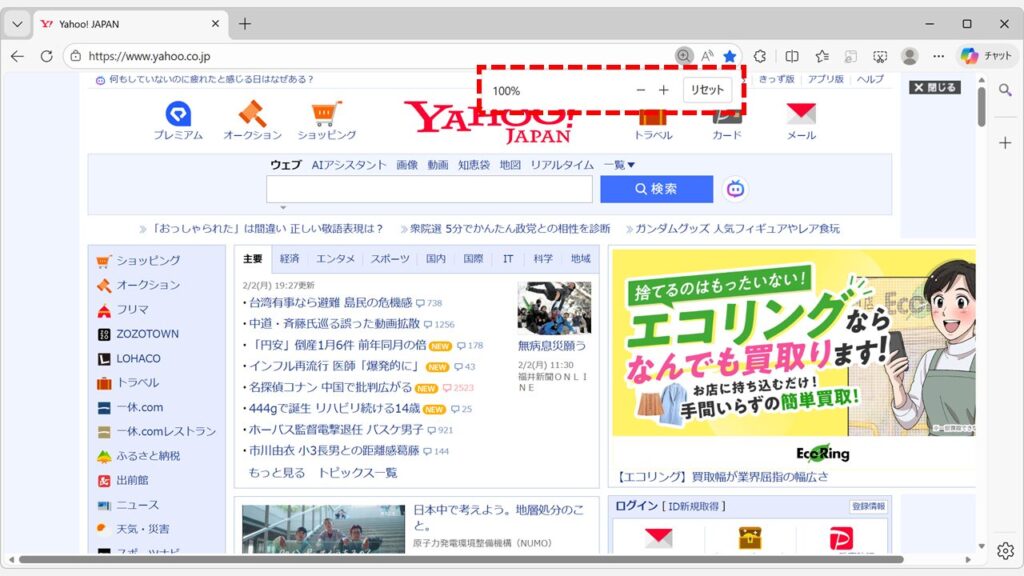This screenshot has width=1024, height=576.
Task: Switch to the スポーツ news tab
Action: coord(388,257)
